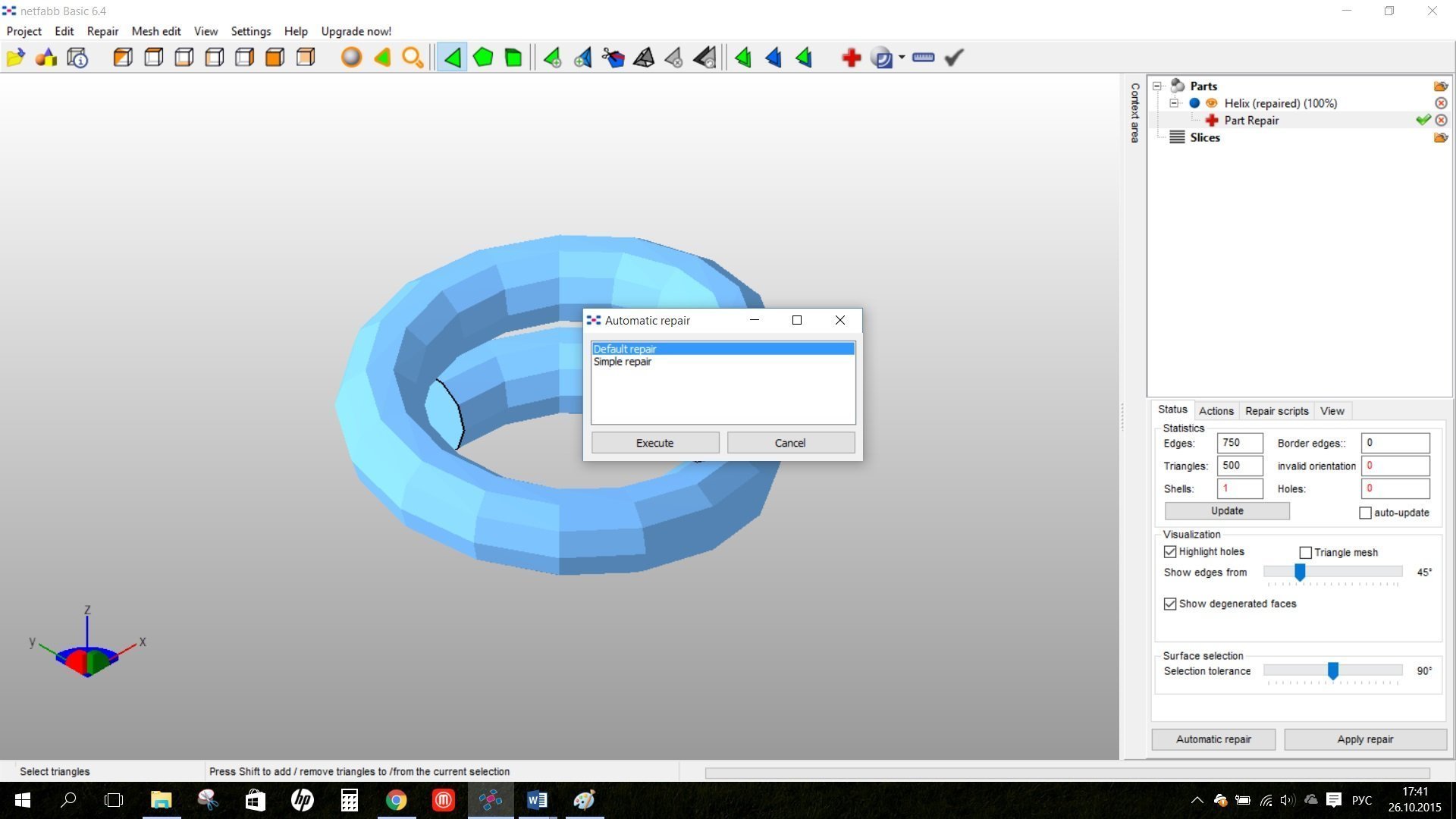
Task: Click the grey remove triangle icon
Action: point(673,58)
